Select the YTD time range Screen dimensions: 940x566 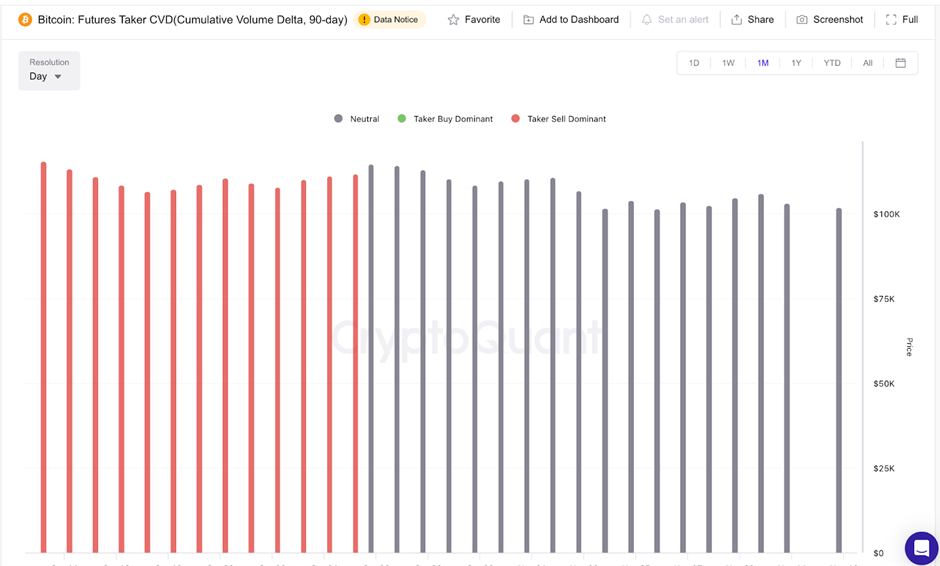(x=831, y=63)
